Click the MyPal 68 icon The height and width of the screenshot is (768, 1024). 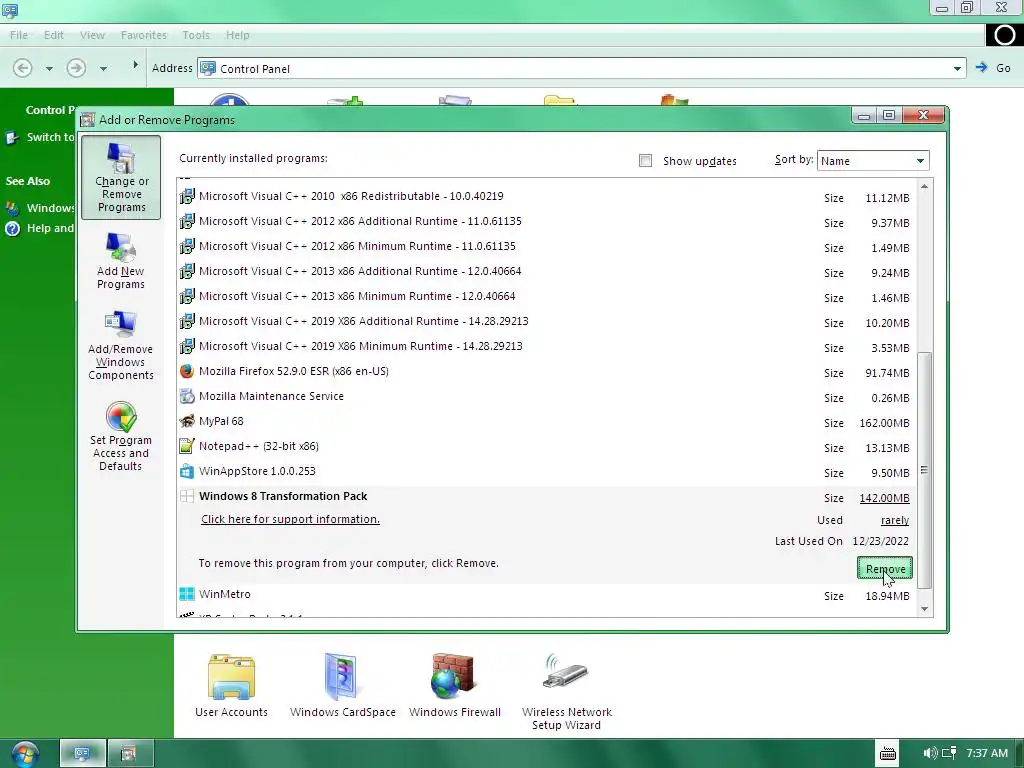(x=187, y=421)
